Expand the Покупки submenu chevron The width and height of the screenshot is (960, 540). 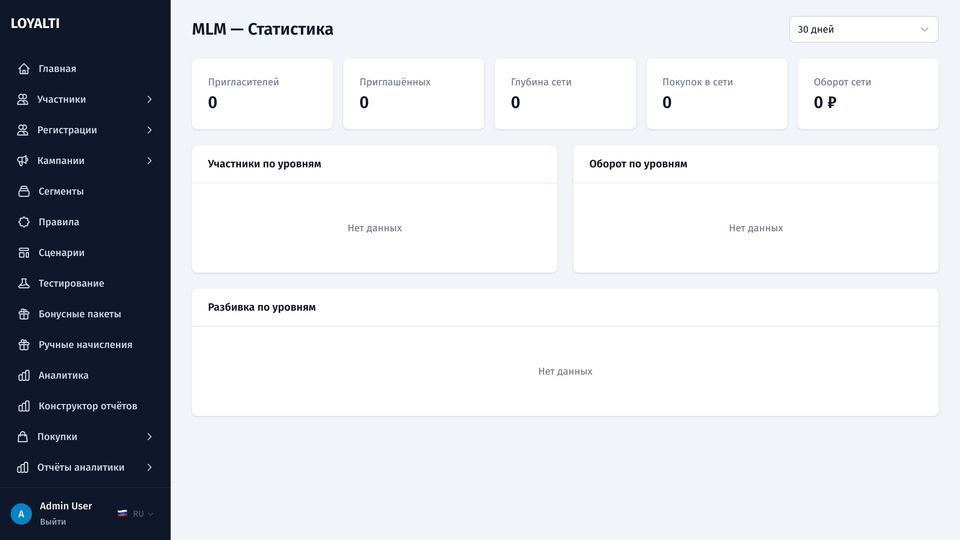tap(149, 437)
